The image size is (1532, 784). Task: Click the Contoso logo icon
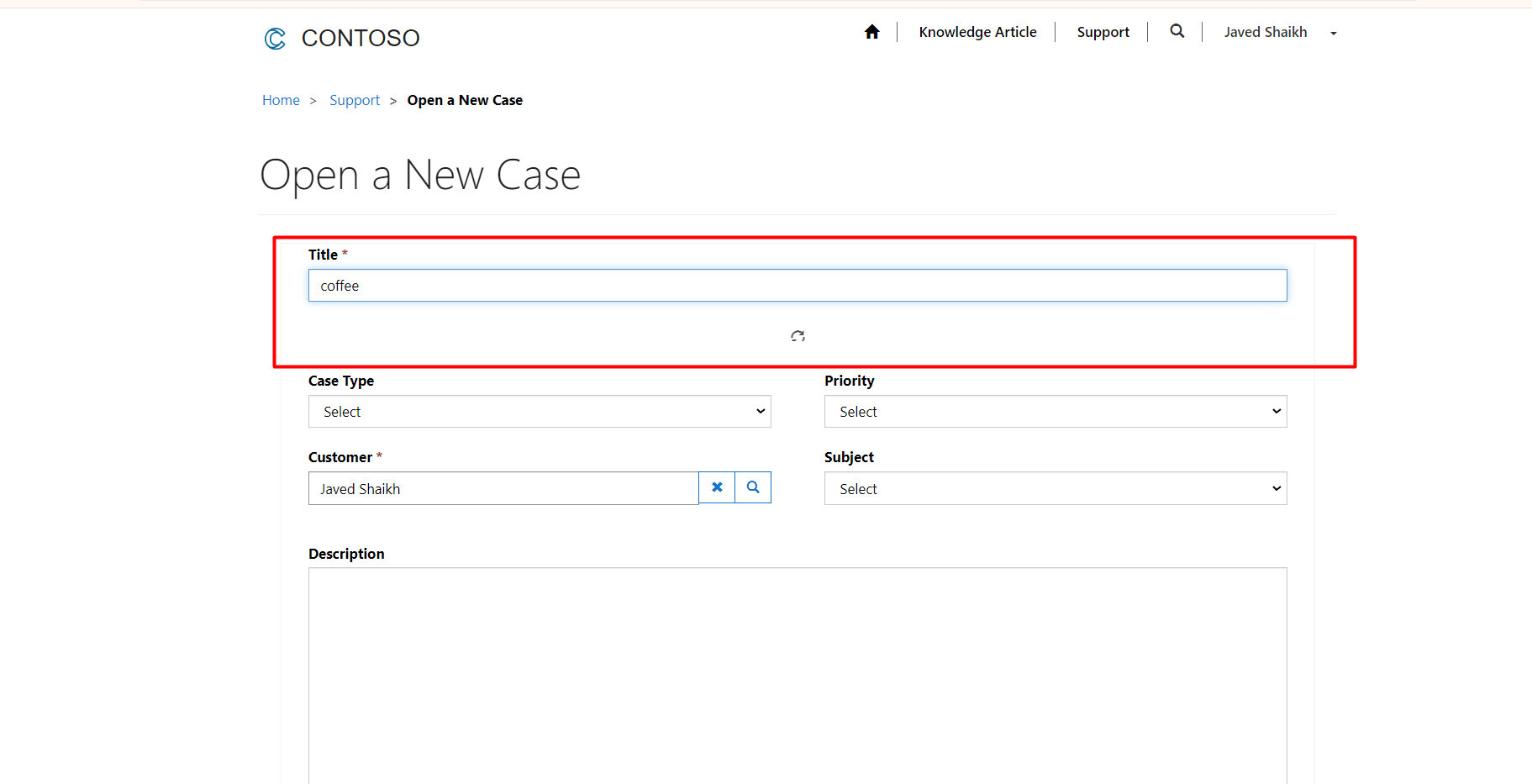[275, 38]
